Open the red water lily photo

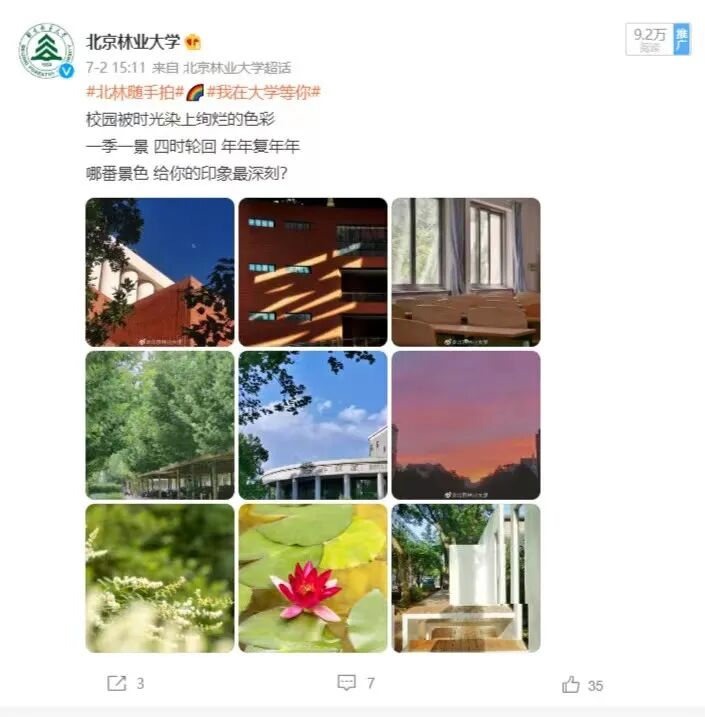(313, 578)
